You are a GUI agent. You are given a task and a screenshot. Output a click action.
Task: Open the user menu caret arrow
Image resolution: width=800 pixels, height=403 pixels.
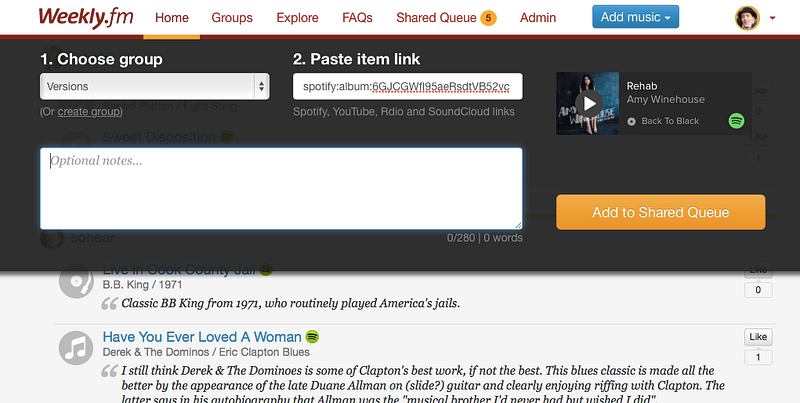point(772,18)
